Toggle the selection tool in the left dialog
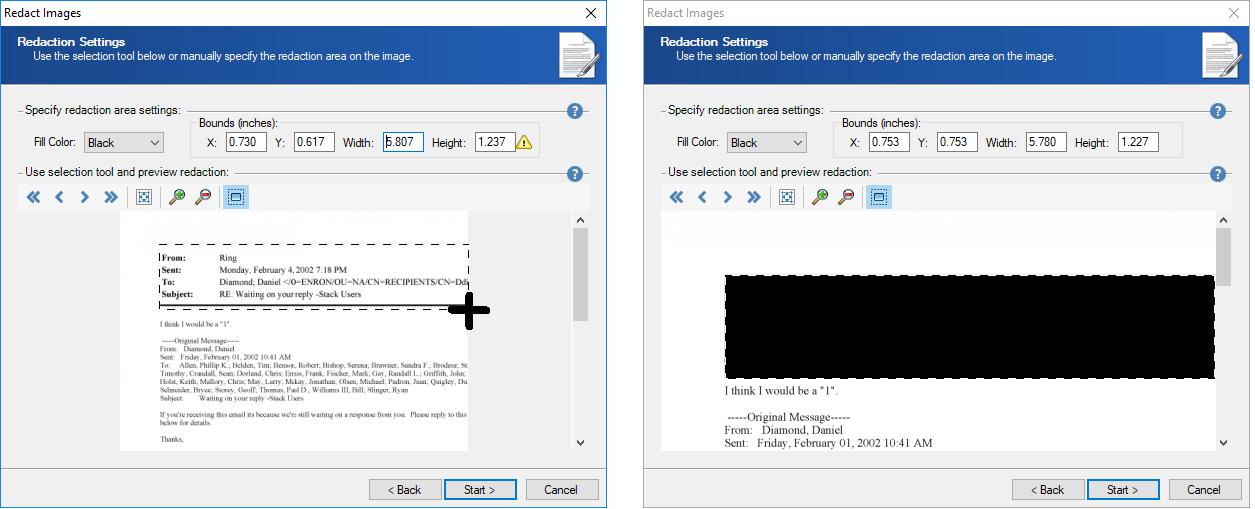 tap(236, 198)
